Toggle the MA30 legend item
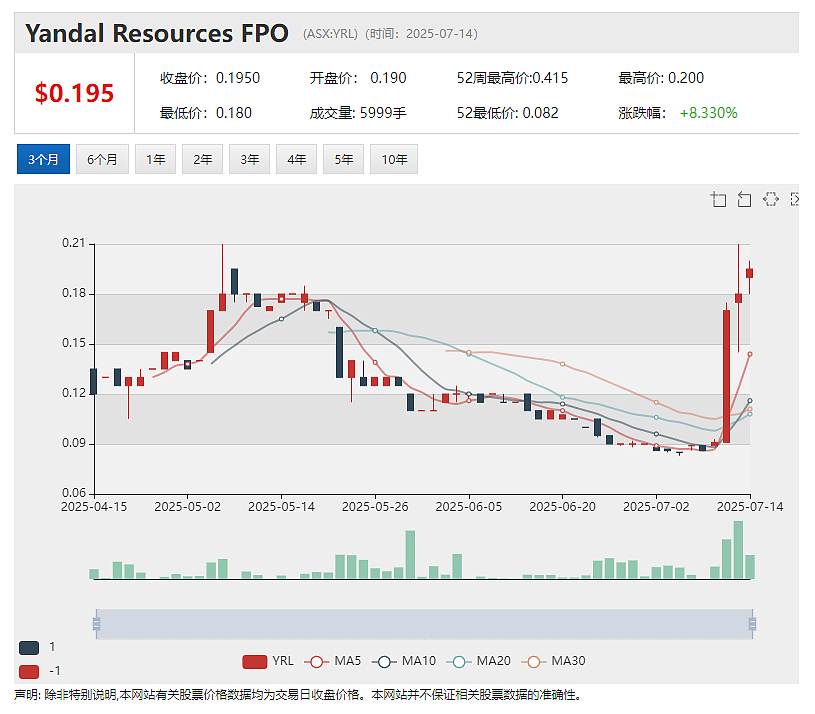The image size is (815, 714). click(x=553, y=661)
